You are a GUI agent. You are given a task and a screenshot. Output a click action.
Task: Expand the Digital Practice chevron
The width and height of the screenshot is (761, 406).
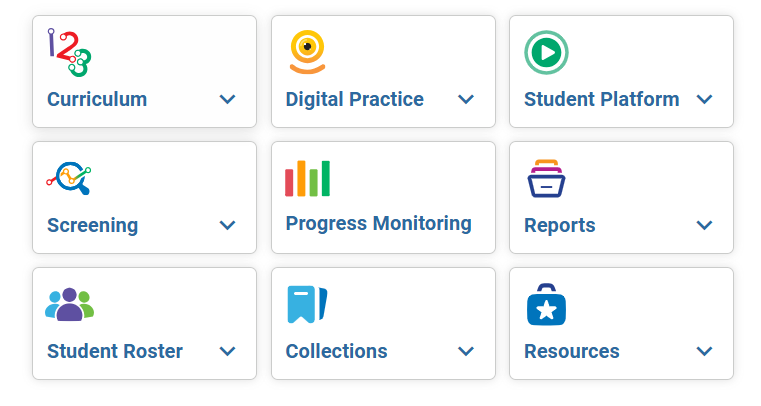tap(466, 99)
